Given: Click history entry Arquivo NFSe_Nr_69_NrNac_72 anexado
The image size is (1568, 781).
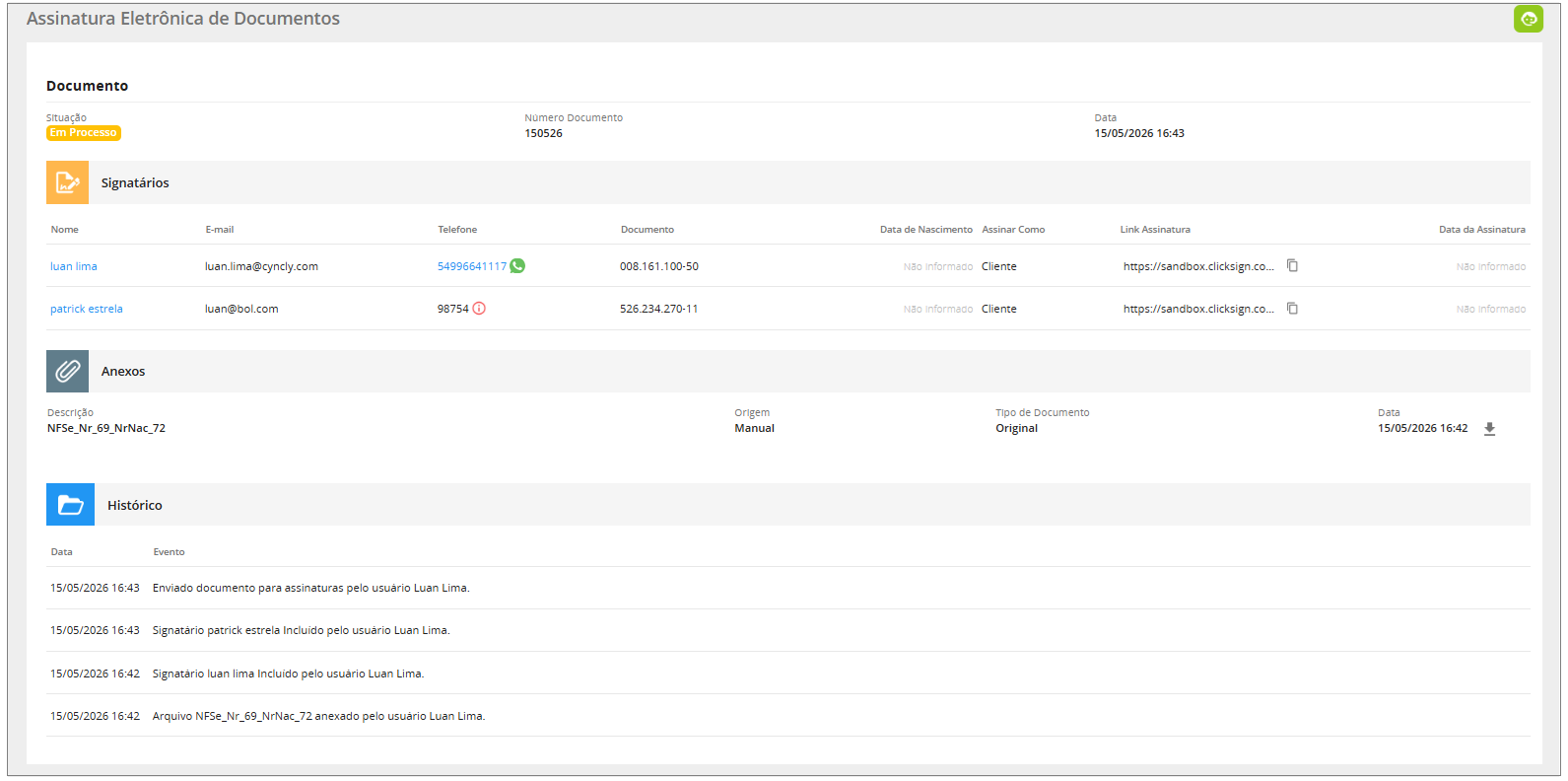Looking at the screenshot, I should coord(319,716).
